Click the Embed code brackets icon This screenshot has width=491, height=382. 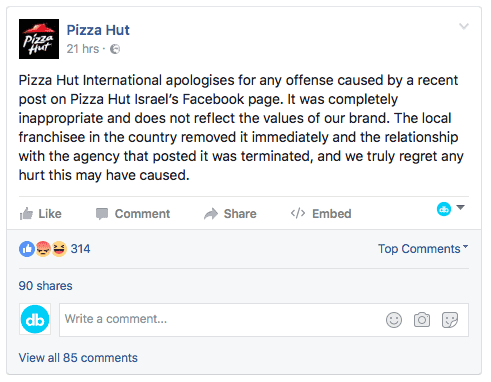(298, 213)
